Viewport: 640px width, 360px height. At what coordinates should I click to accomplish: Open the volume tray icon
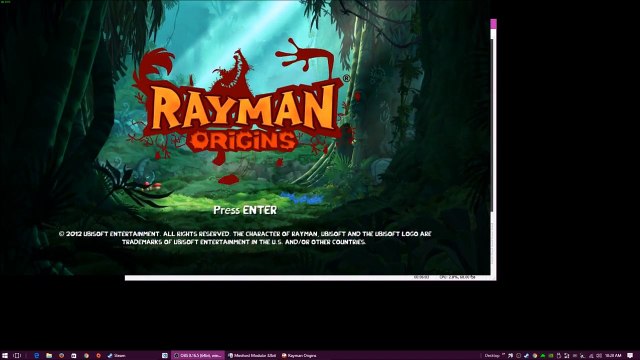[599, 356]
